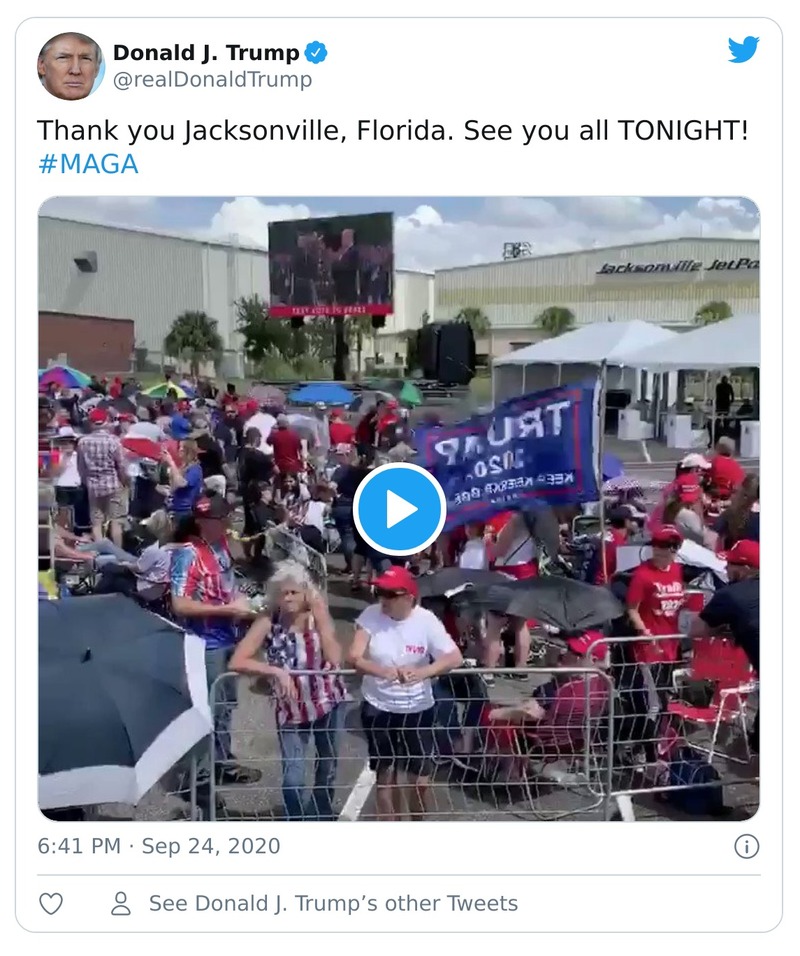The image size is (800, 956).
Task: Click the Jacksonville JetPort building sign in video
Action: 676,266
